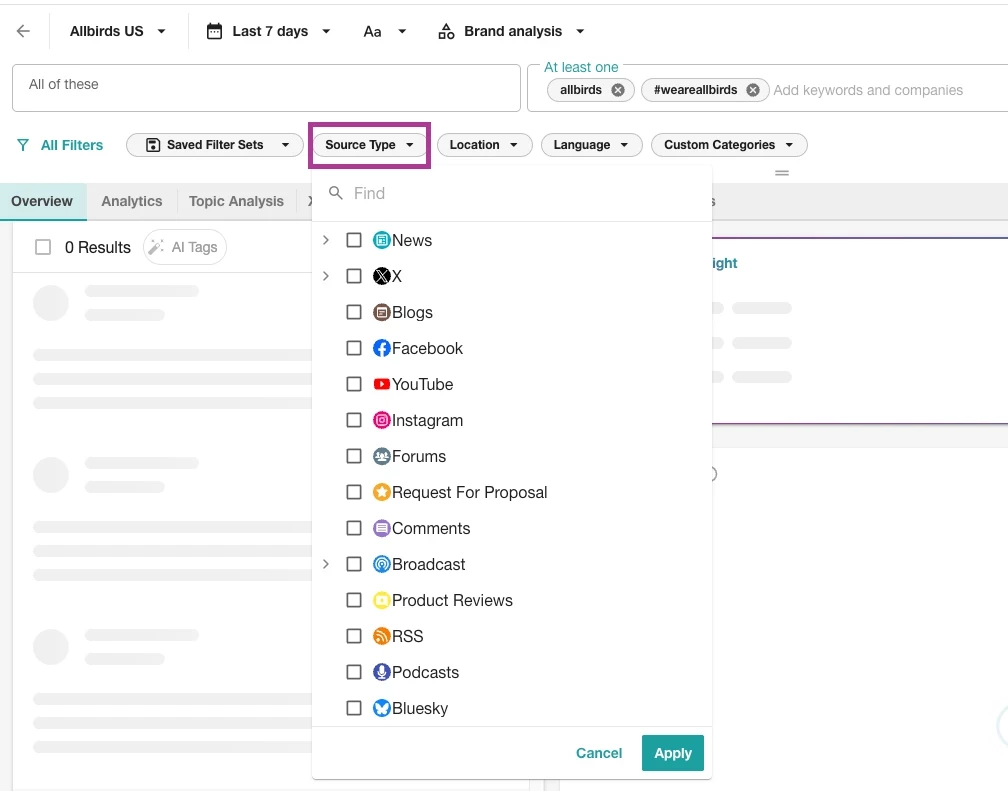Click the calendar icon beside Last 7 days
The image size is (1008, 791).
pos(214,31)
